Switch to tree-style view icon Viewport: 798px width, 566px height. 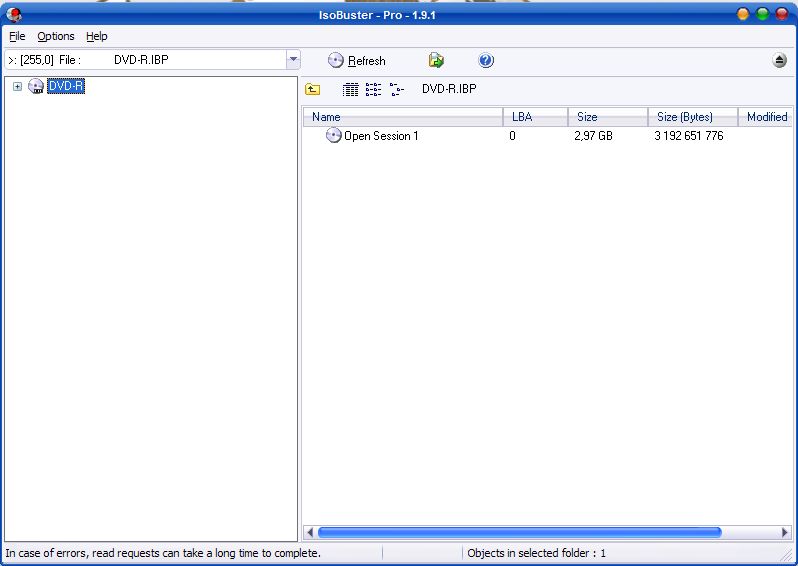pyautogui.click(x=396, y=90)
